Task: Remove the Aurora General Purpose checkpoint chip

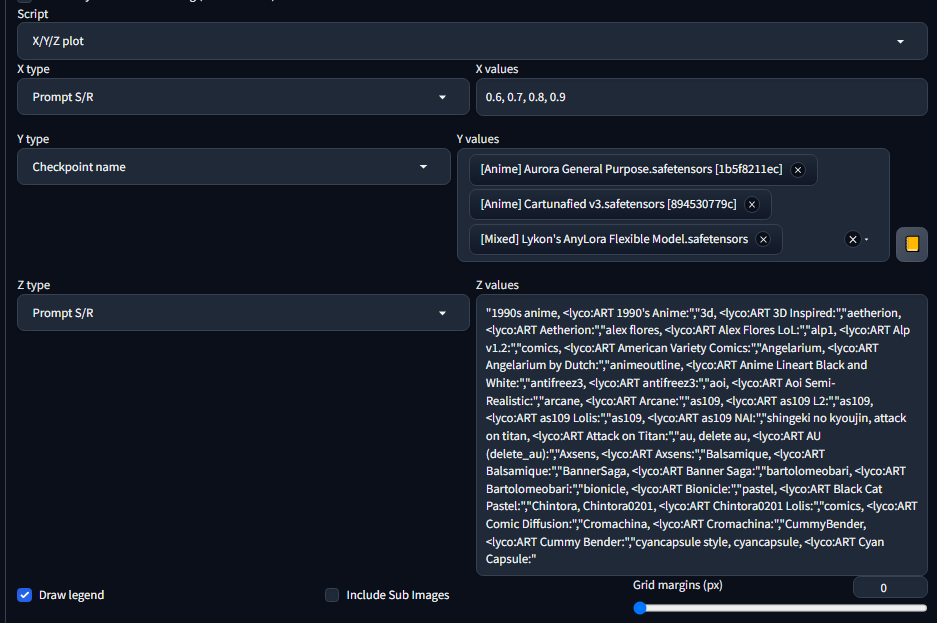Action: 798,170
